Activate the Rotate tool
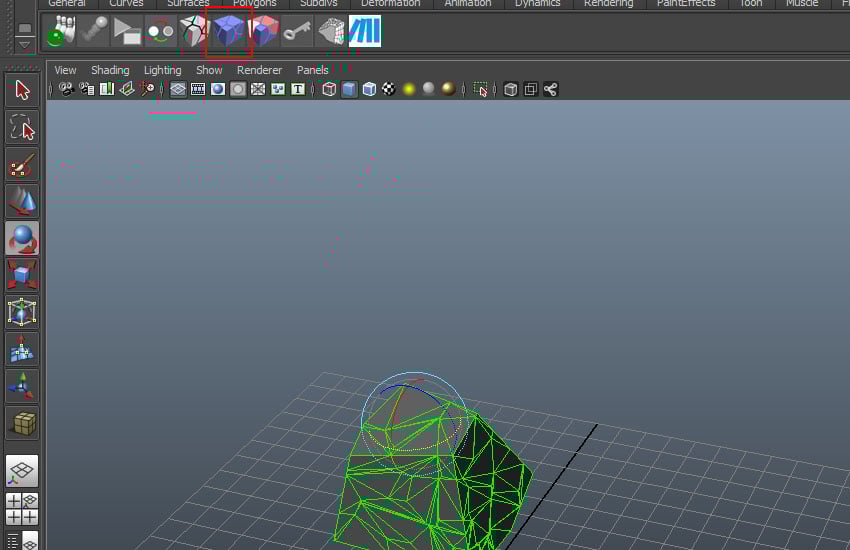This screenshot has height=550, width=850. point(22,239)
